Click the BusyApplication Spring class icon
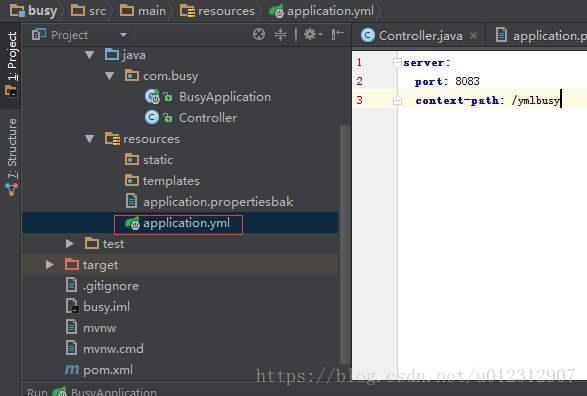This screenshot has height=396, width=587. click(152, 97)
